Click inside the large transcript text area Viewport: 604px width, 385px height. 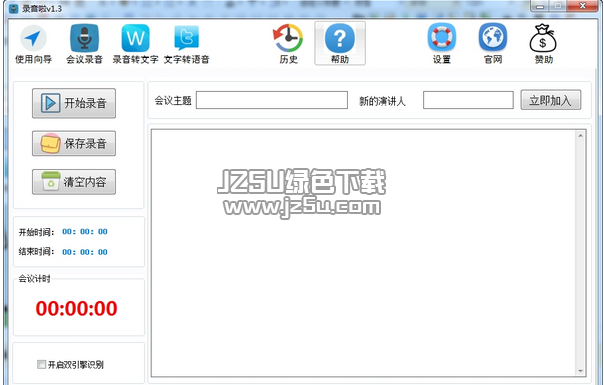[363, 253]
